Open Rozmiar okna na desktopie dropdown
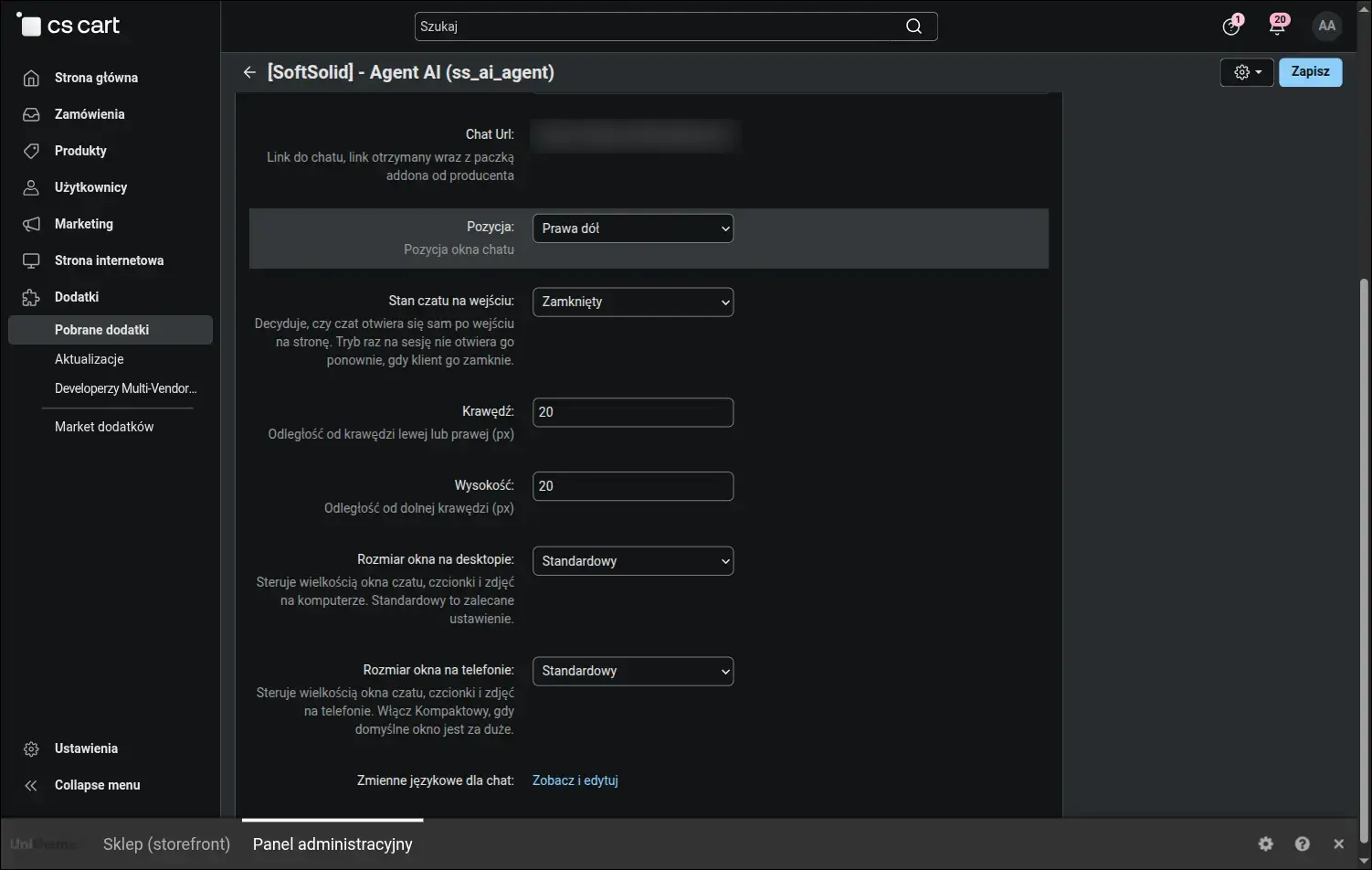This screenshot has width=1372, height=870. click(x=633, y=561)
